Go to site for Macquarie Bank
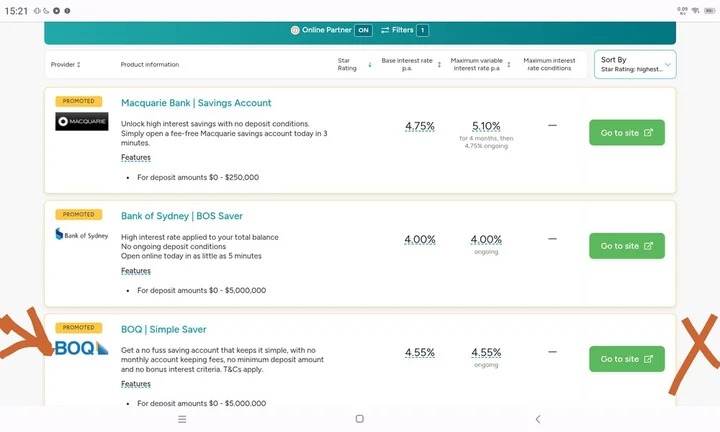 [626, 133]
